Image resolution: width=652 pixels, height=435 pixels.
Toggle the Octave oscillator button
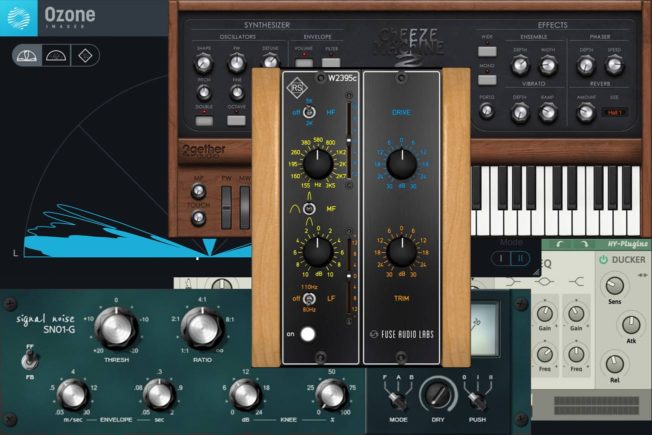(236, 121)
